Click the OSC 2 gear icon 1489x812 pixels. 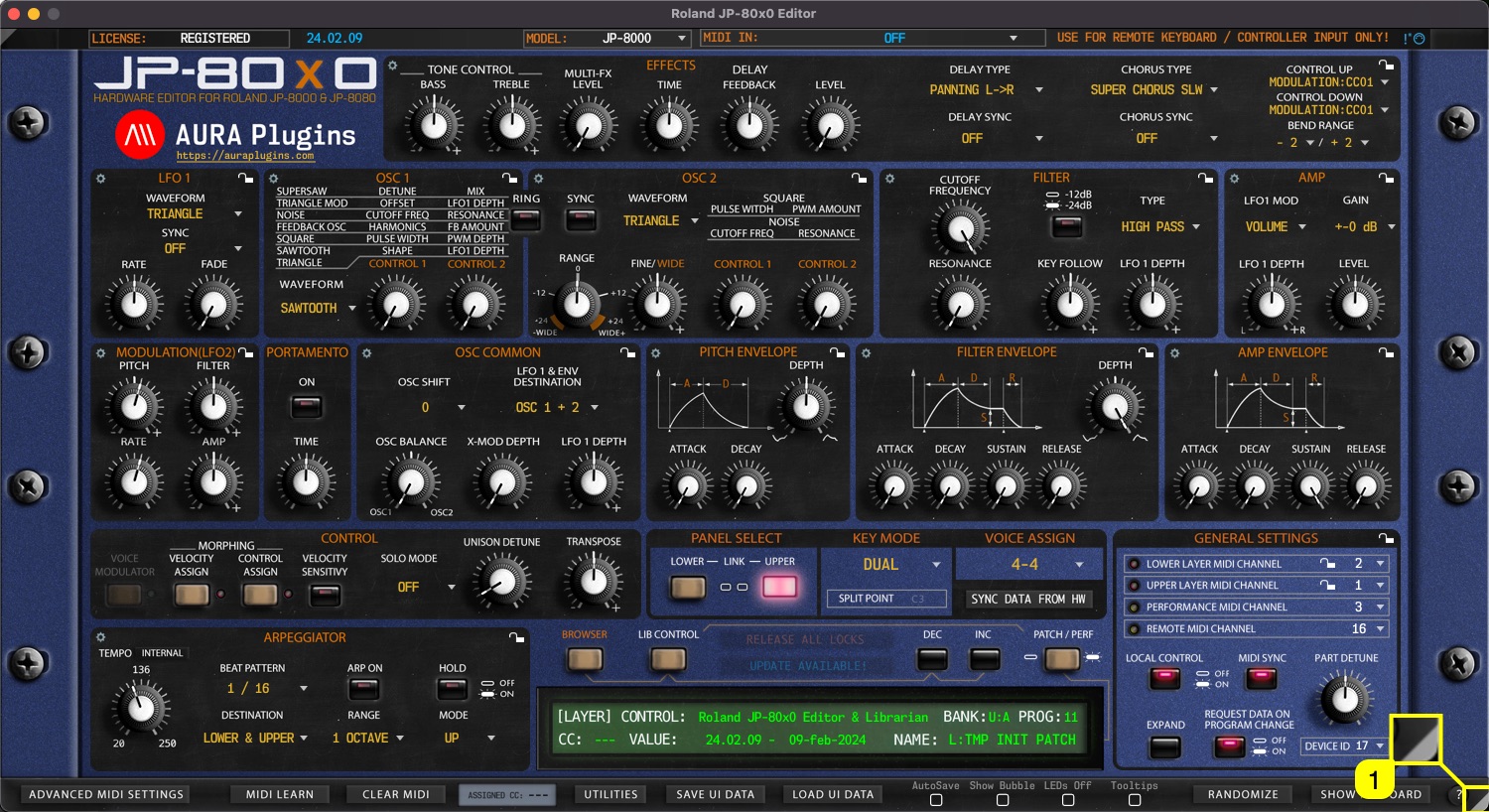538,179
